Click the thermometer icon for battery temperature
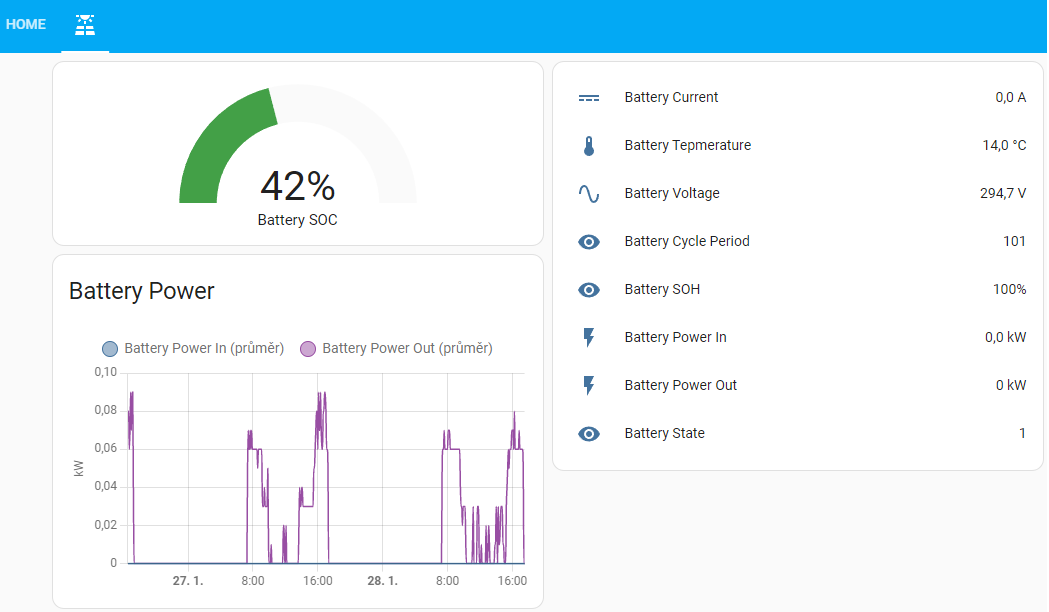This screenshot has height=612, width=1049. (589, 146)
